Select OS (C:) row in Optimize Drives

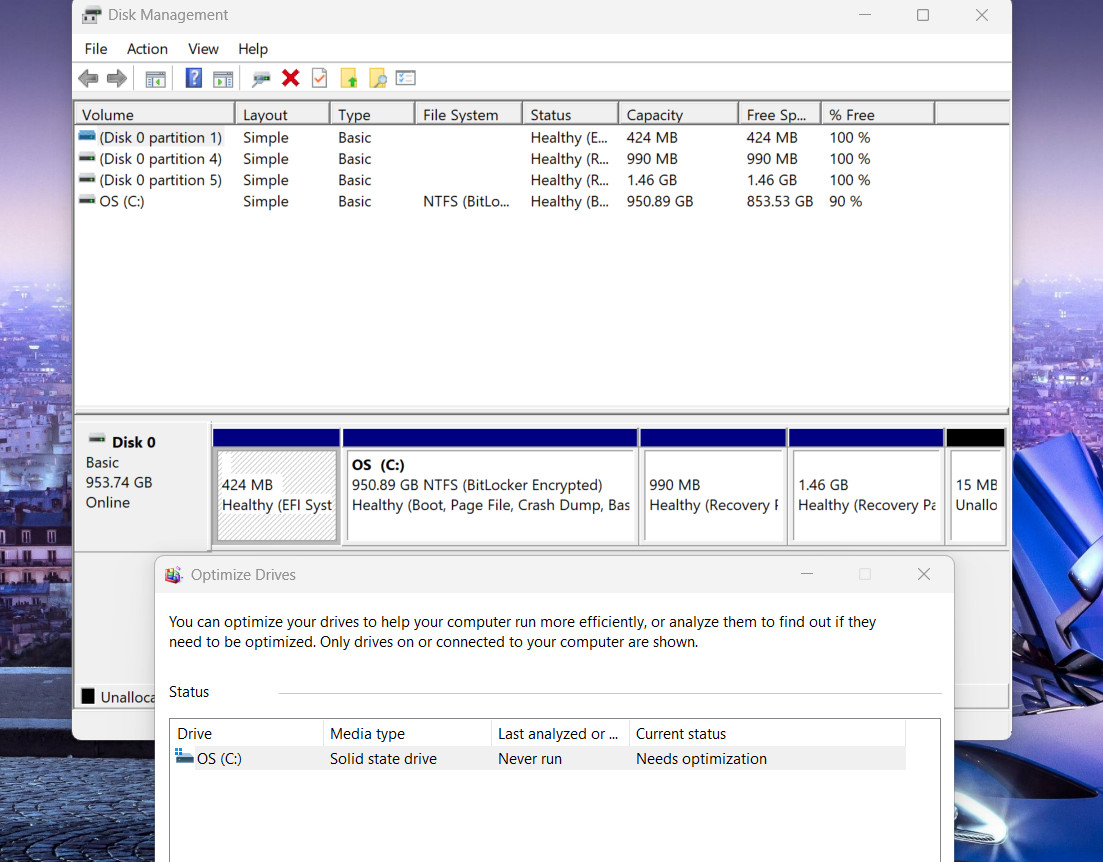tap(538, 759)
